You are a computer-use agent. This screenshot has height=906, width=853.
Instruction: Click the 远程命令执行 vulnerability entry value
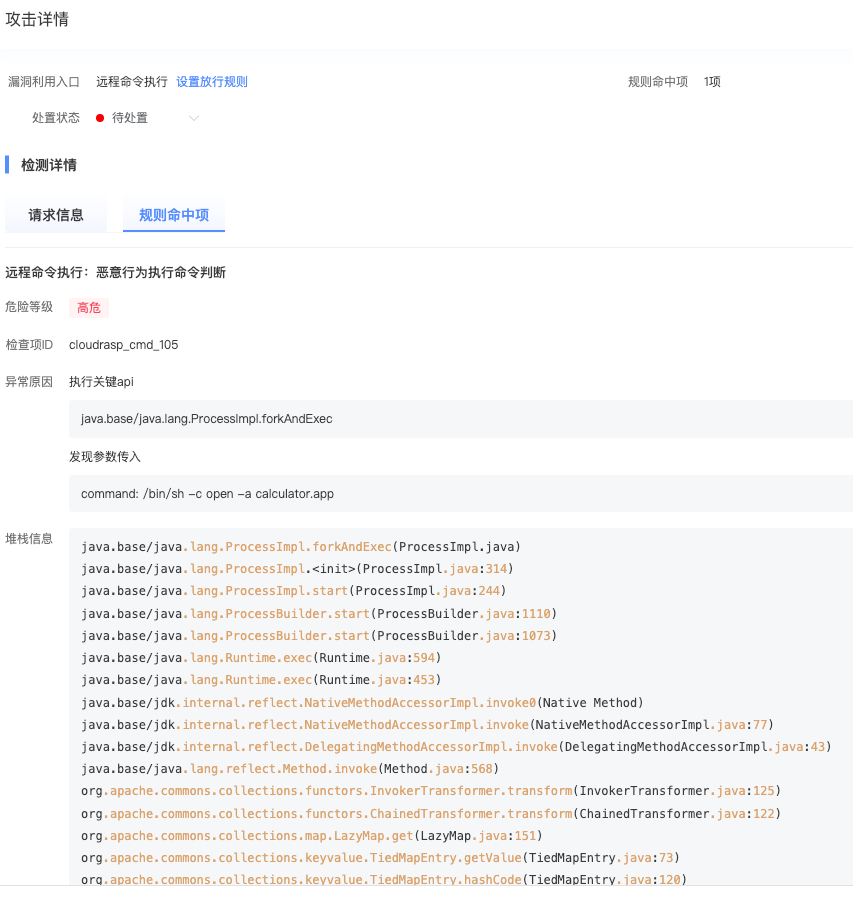pos(132,82)
